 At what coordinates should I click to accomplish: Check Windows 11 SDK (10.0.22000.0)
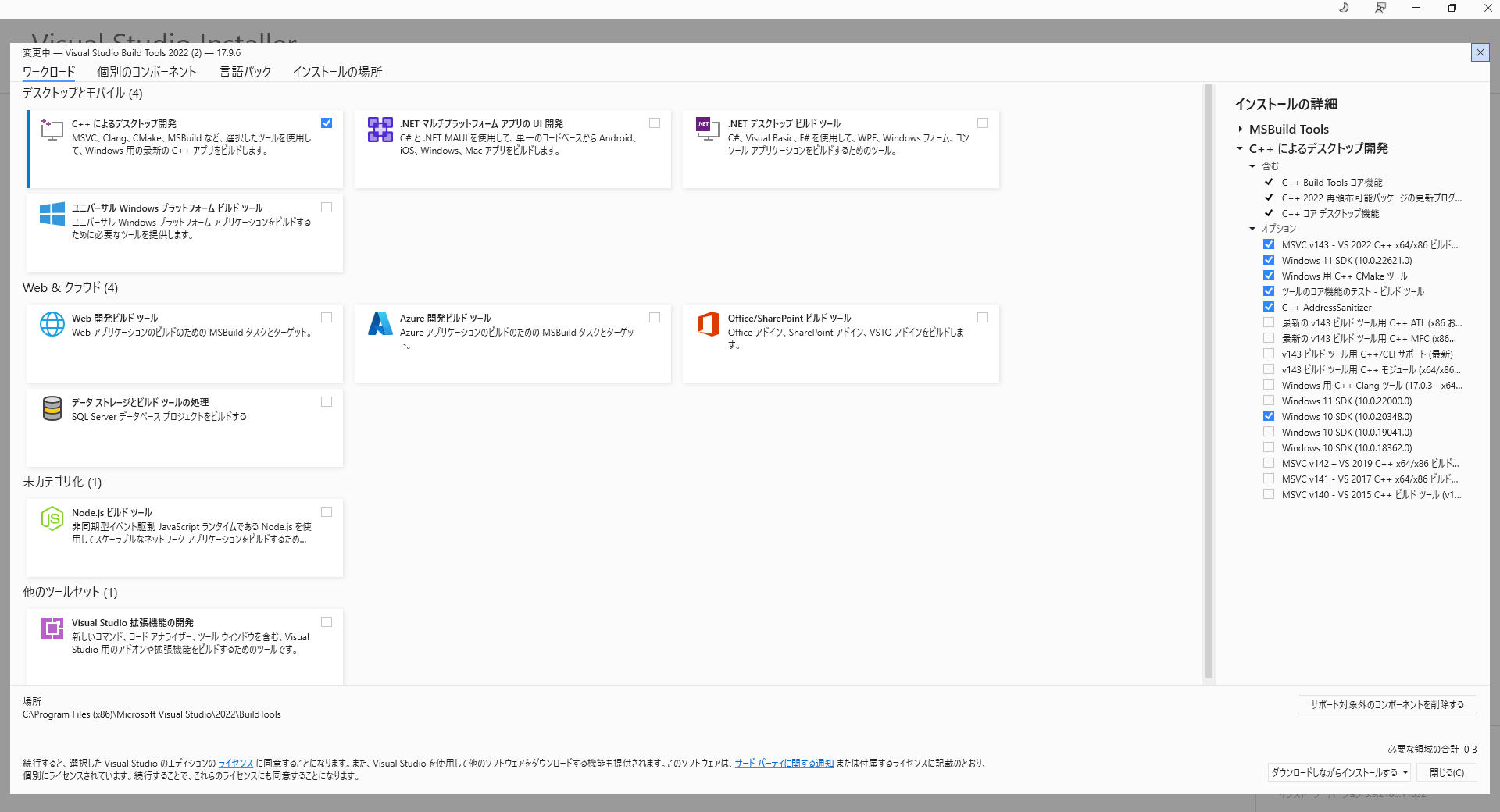pyautogui.click(x=1269, y=401)
